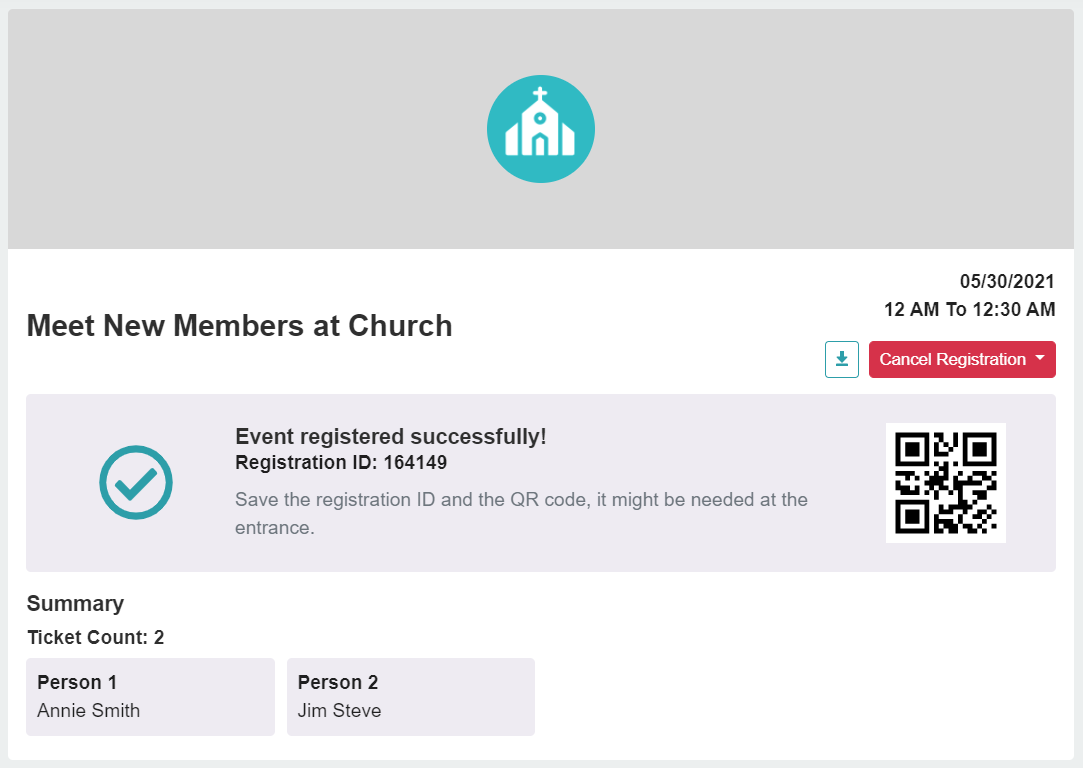Click the Summary heading

(x=75, y=604)
